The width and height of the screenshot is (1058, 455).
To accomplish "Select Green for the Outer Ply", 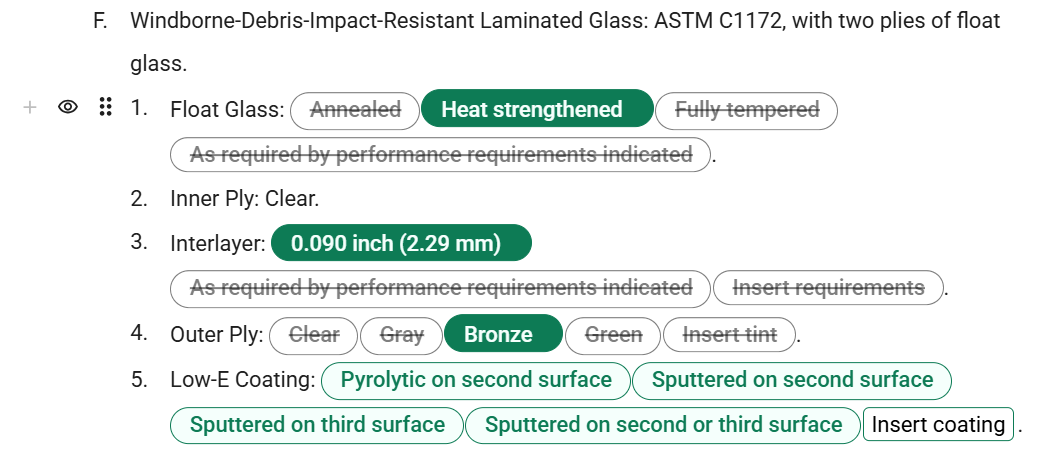I will pyautogui.click(x=613, y=335).
